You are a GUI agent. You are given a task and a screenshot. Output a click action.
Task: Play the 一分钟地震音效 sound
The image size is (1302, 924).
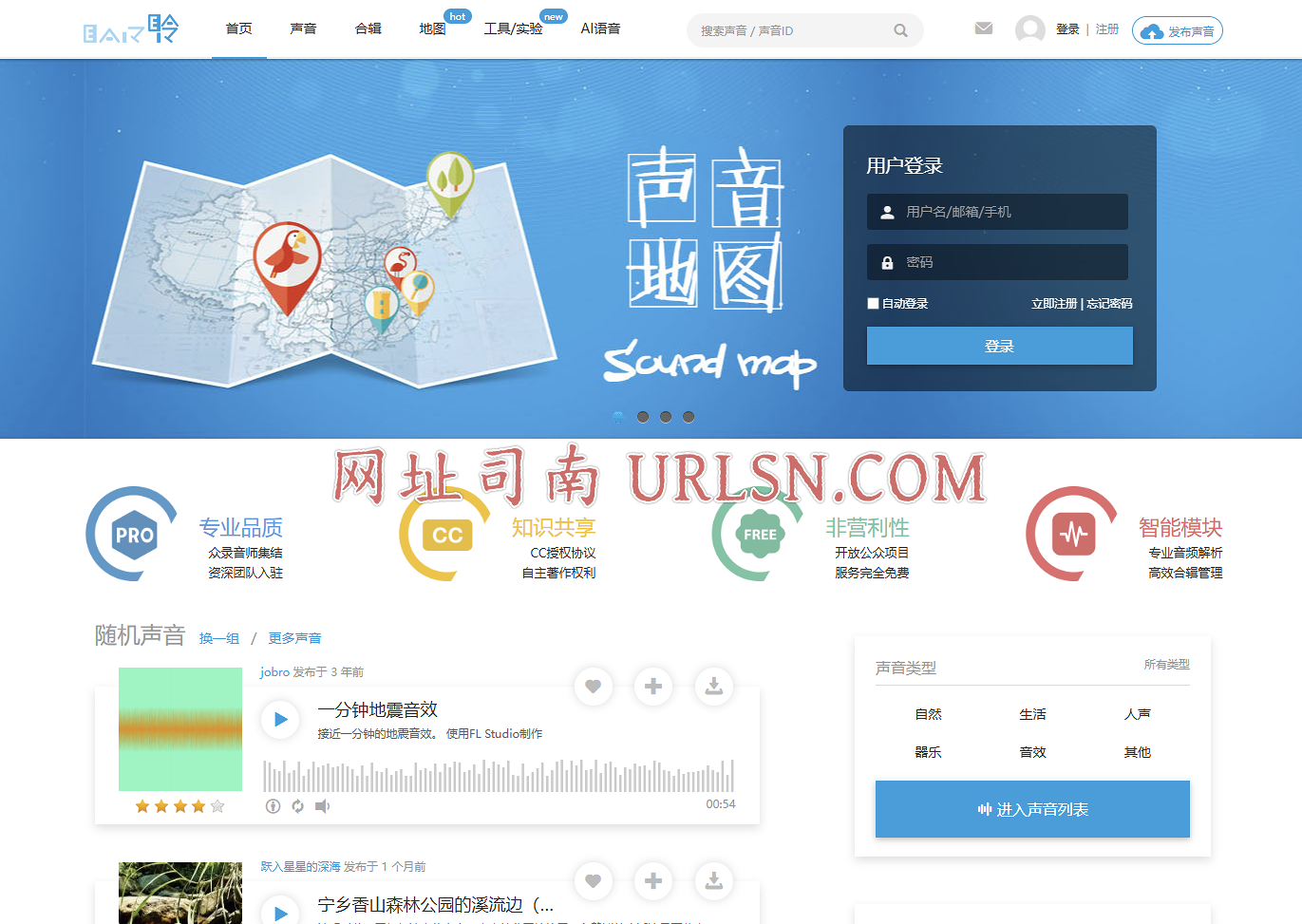pyautogui.click(x=280, y=720)
